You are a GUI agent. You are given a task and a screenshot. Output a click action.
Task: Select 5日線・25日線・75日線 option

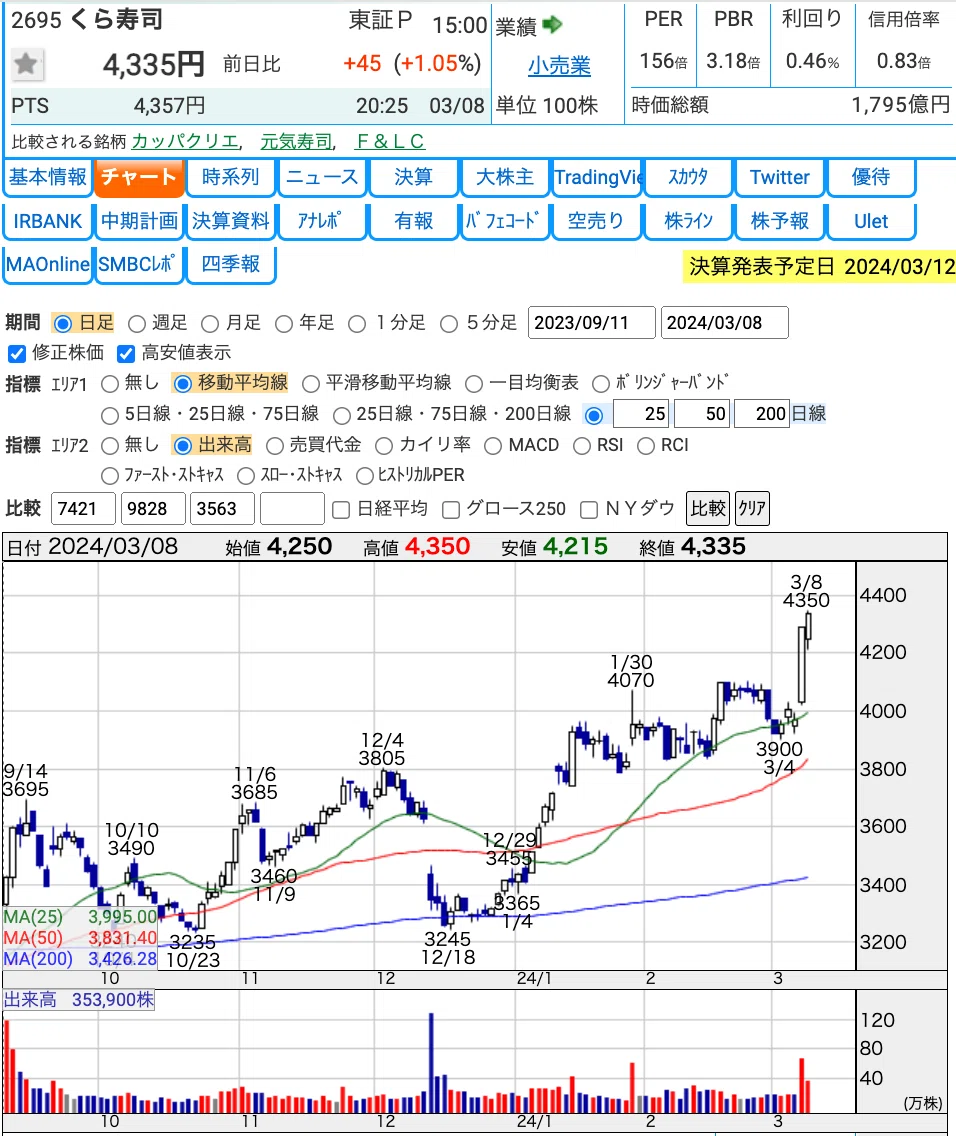109,415
